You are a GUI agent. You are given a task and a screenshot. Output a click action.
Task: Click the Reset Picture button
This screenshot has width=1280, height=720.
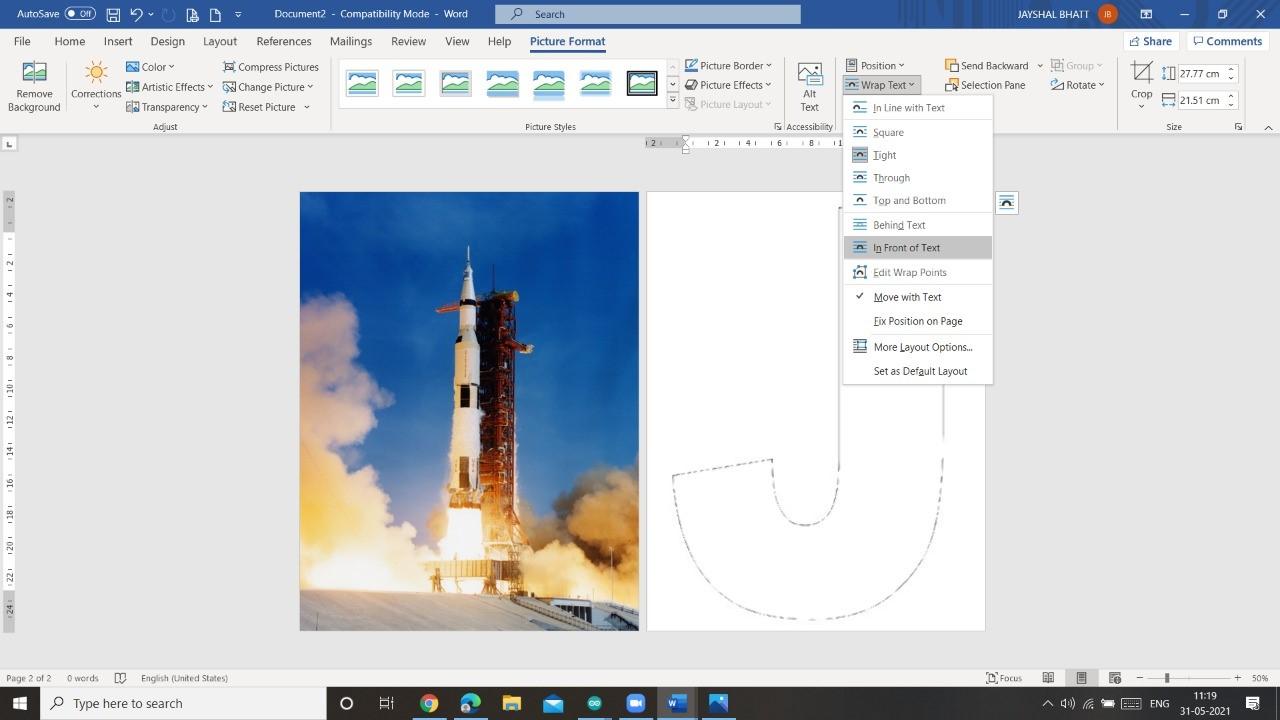coord(260,107)
